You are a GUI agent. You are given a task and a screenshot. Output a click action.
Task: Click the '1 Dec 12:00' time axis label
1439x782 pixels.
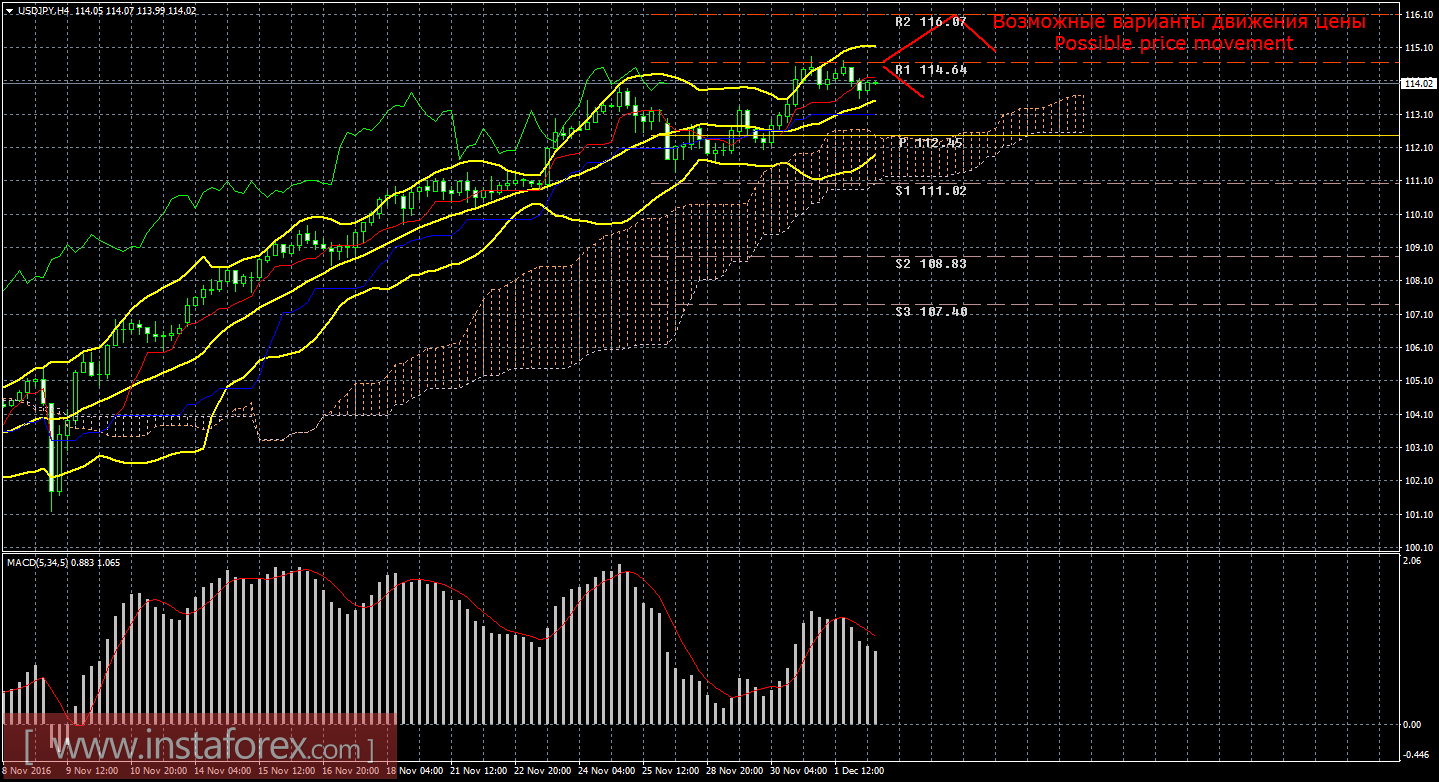(860, 771)
